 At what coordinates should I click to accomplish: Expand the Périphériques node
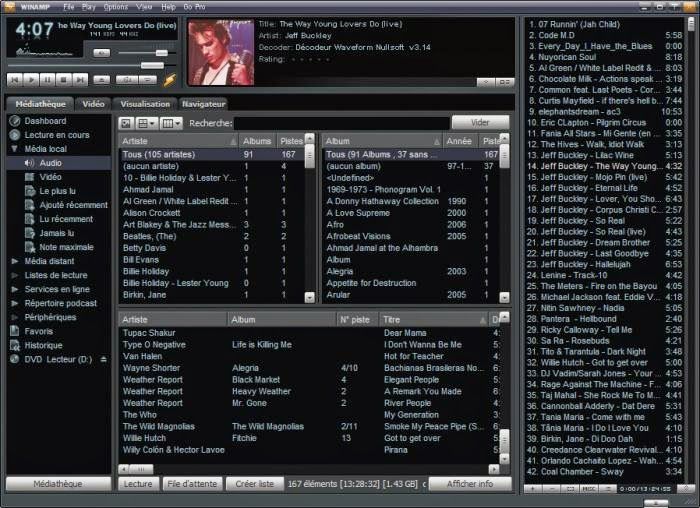(14, 317)
